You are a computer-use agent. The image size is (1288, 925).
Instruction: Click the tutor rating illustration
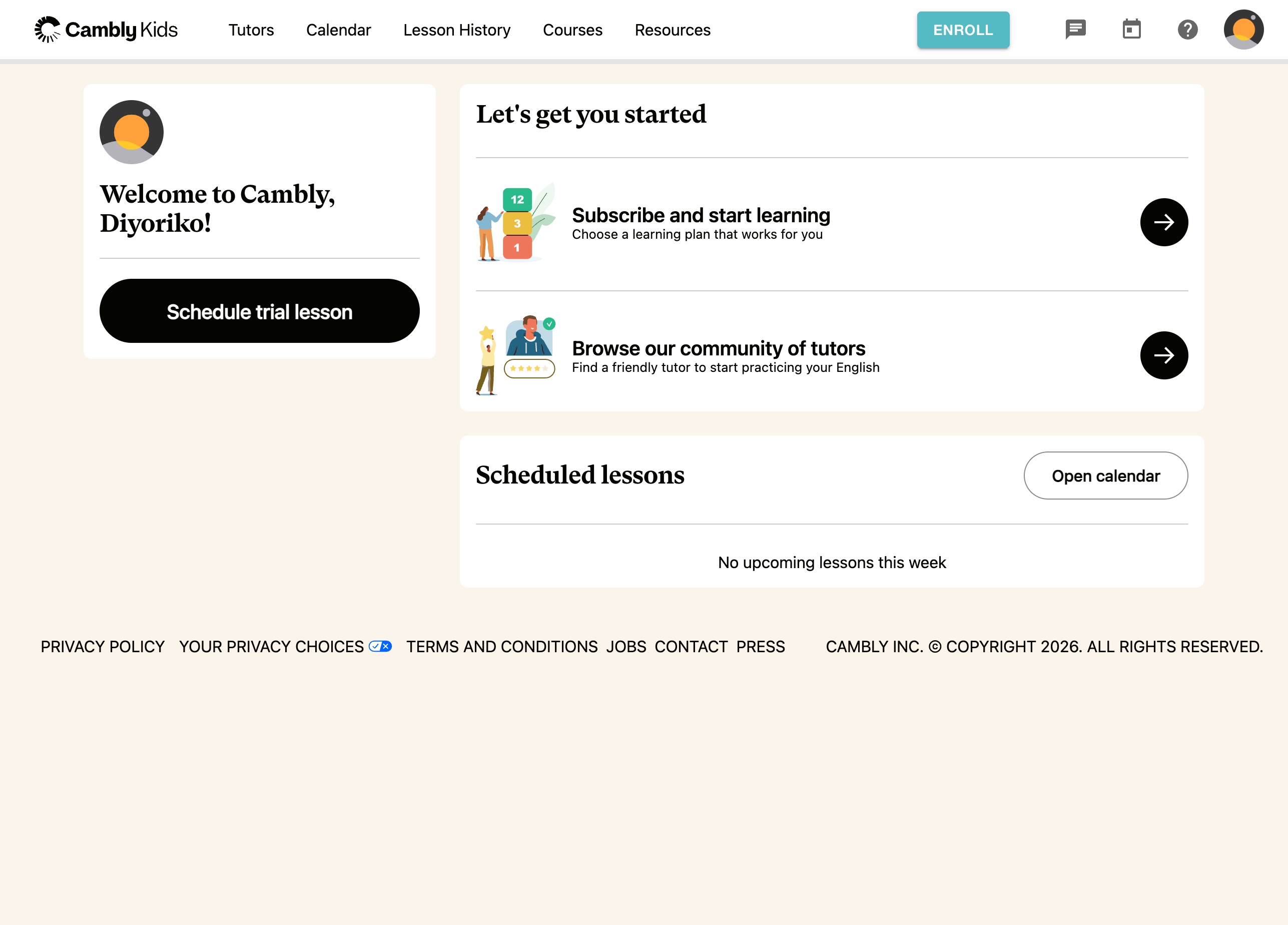pos(516,355)
